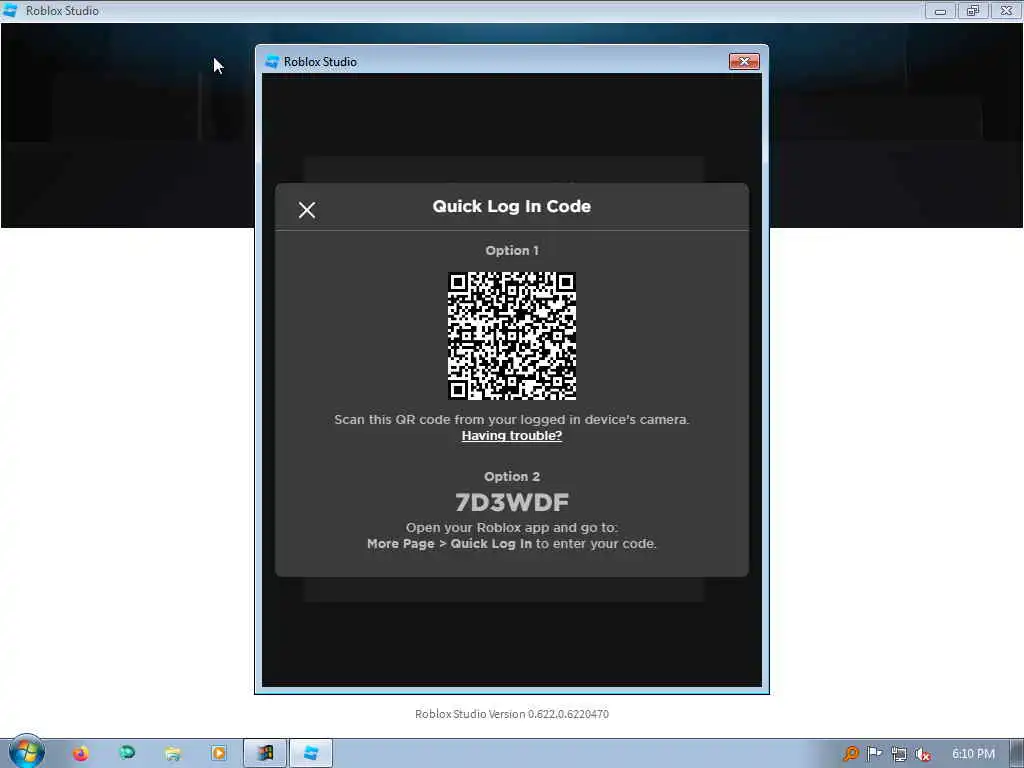Switch to Roblox Studio taskbar button
The image size is (1024, 768).
tap(311, 754)
